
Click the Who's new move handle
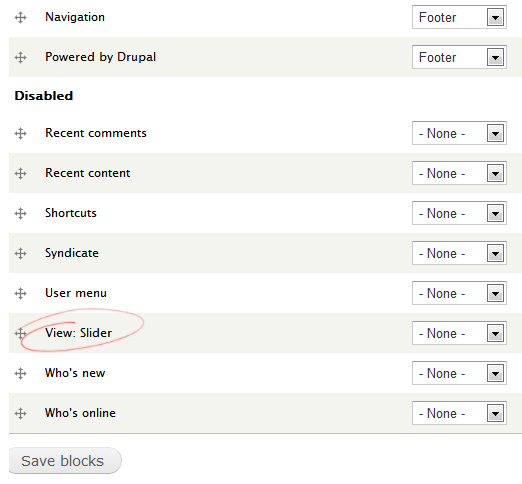20,373
